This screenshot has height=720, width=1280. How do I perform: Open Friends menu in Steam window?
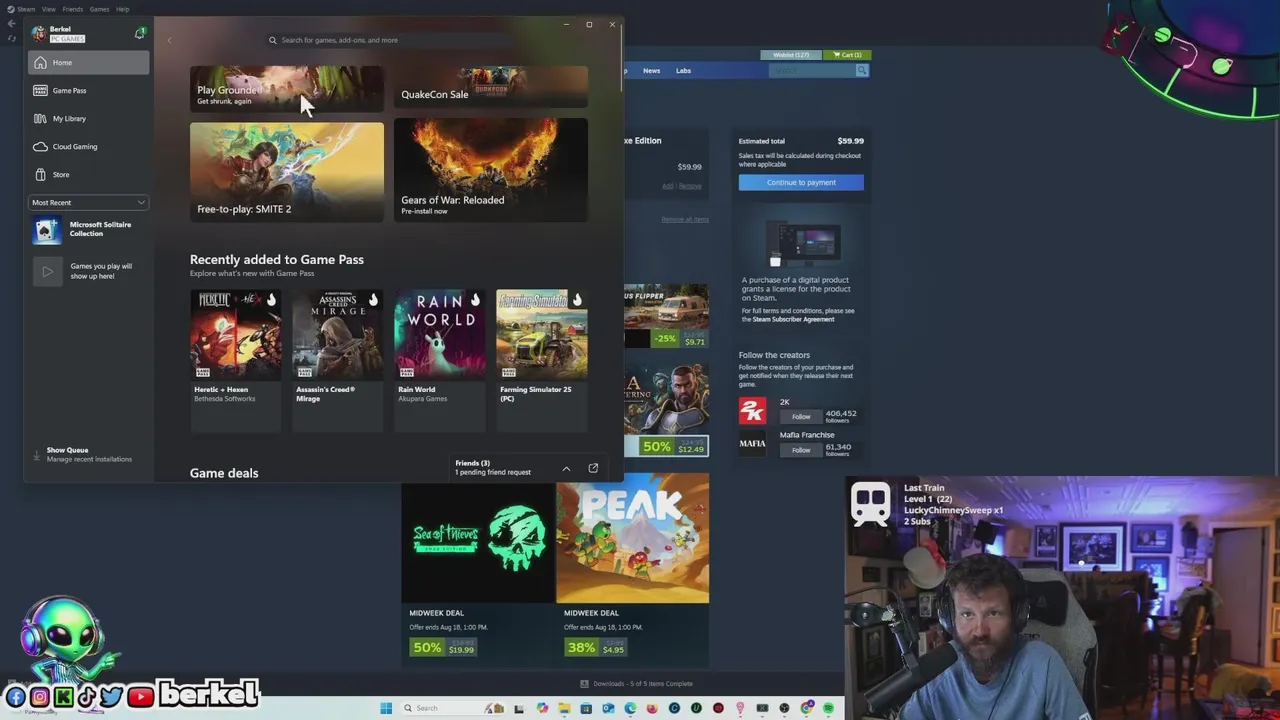pos(72,9)
